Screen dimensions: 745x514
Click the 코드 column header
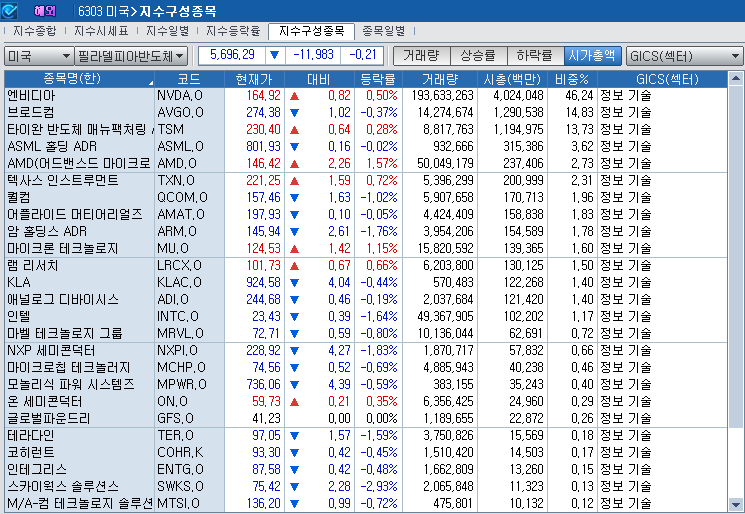click(189, 79)
